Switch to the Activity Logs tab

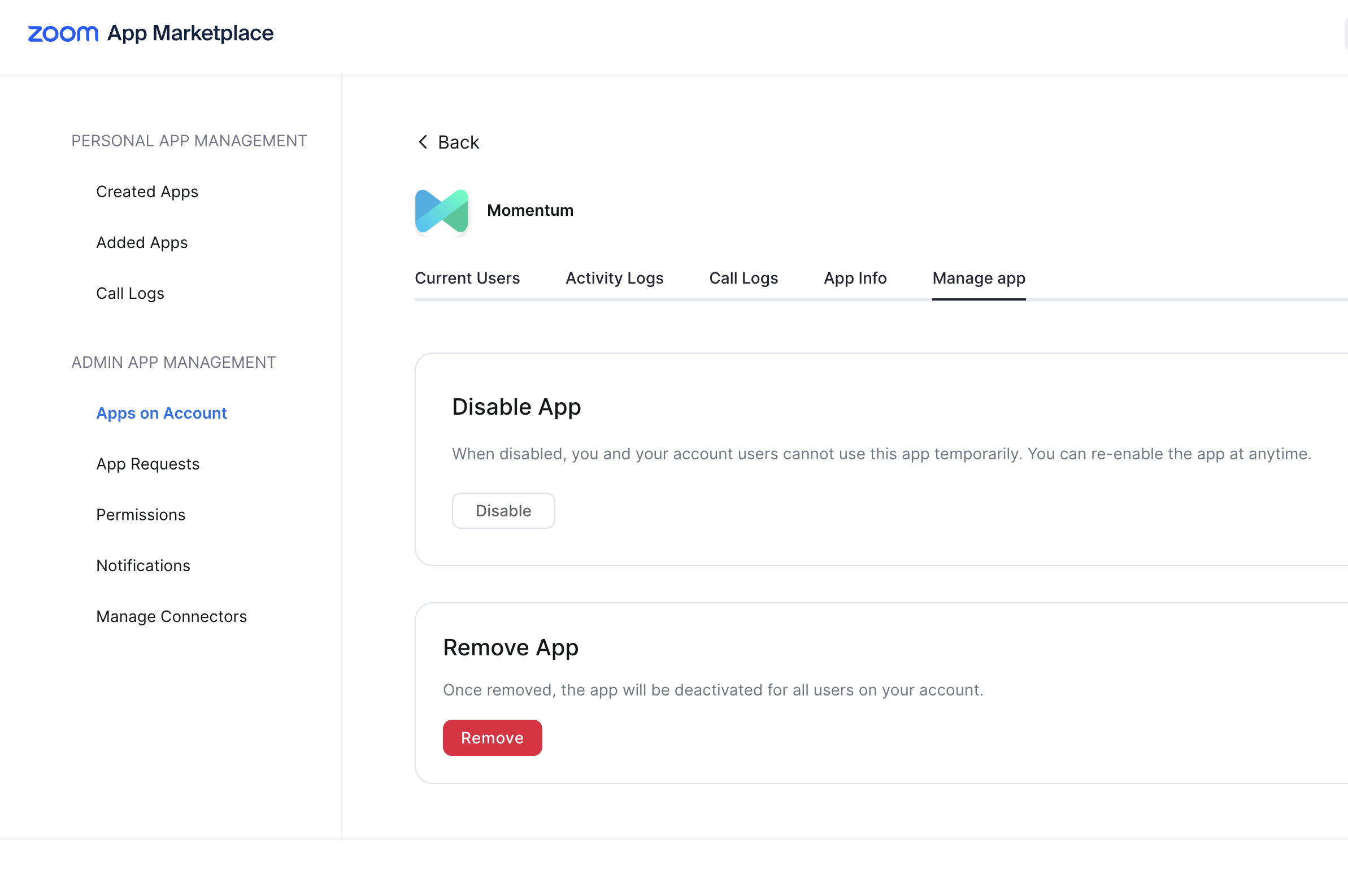(614, 279)
